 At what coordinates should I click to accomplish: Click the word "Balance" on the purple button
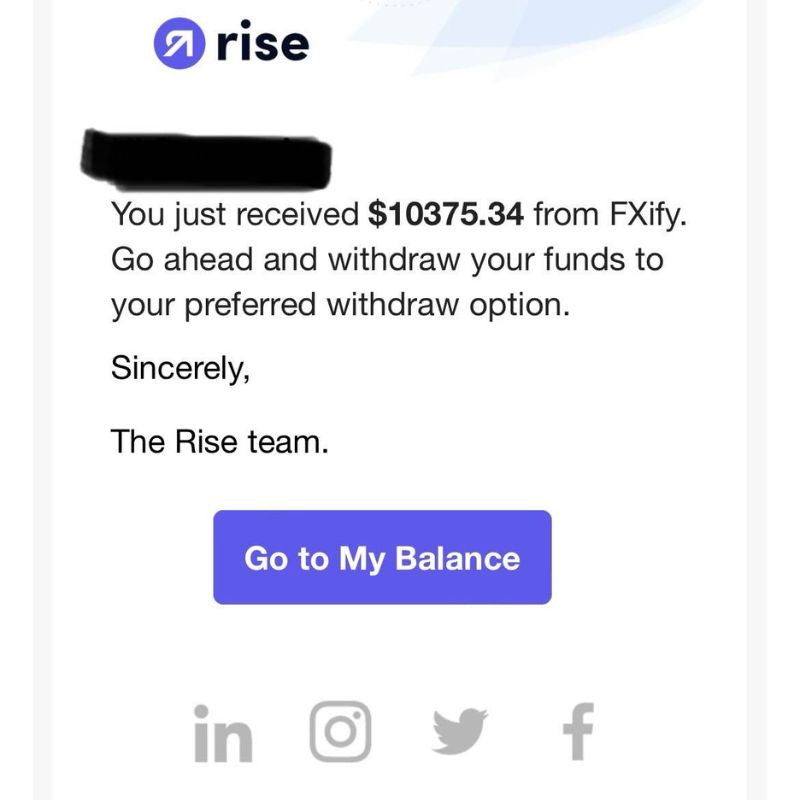(x=458, y=558)
